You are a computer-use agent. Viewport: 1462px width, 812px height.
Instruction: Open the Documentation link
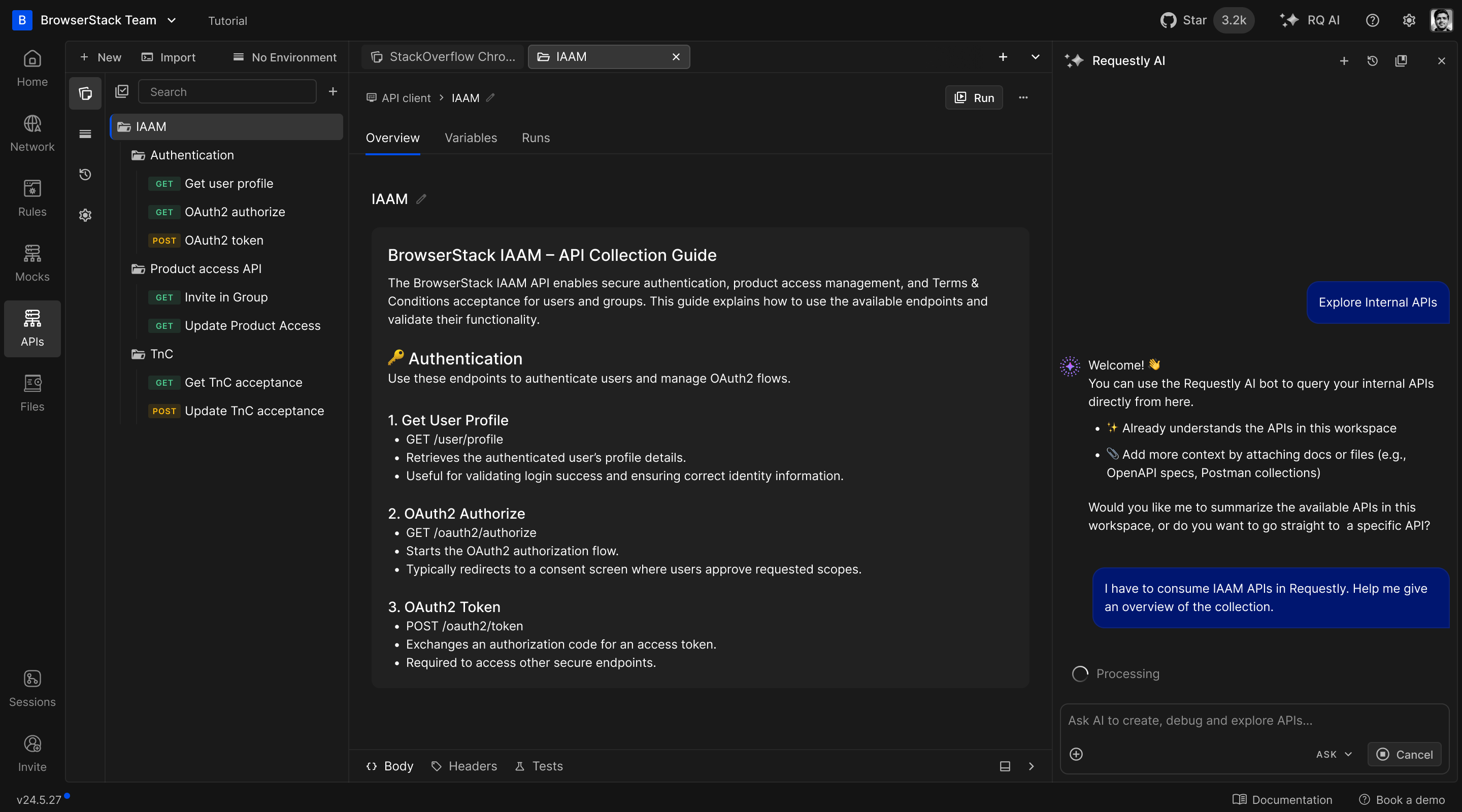tap(1283, 799)
